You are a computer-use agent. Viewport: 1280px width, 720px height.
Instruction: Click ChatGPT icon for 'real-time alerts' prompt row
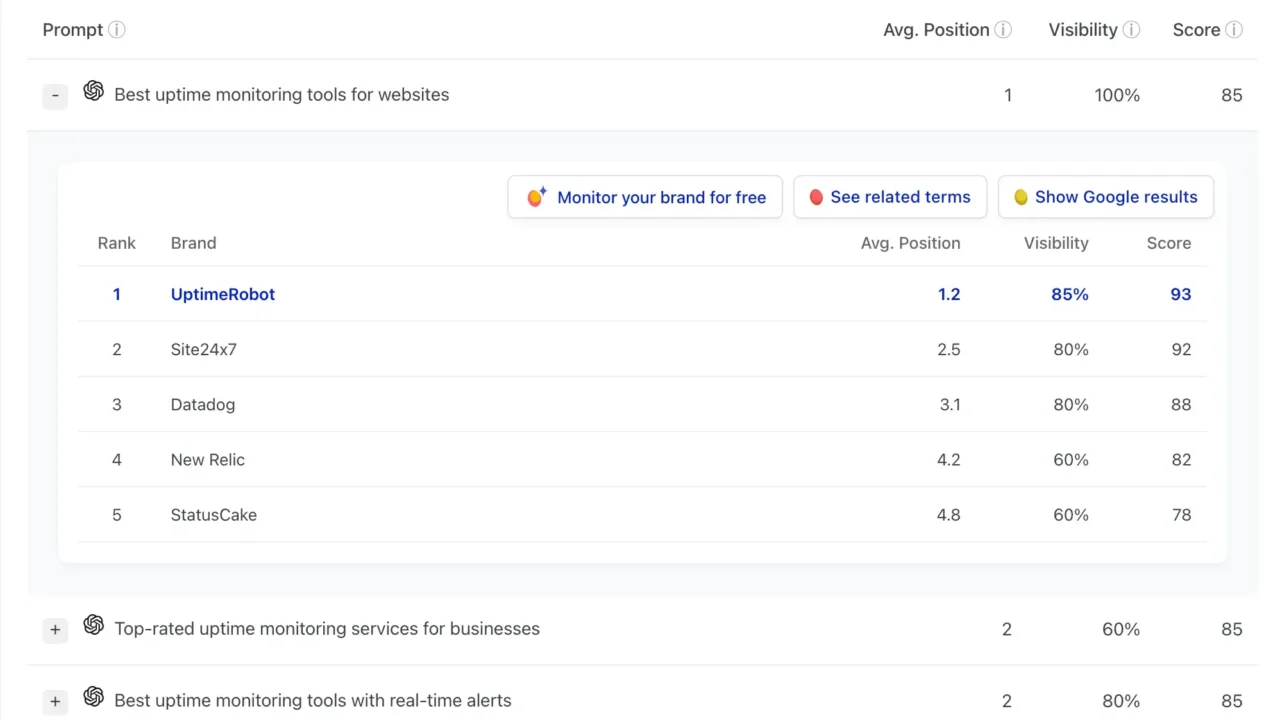tap(93, 697)
